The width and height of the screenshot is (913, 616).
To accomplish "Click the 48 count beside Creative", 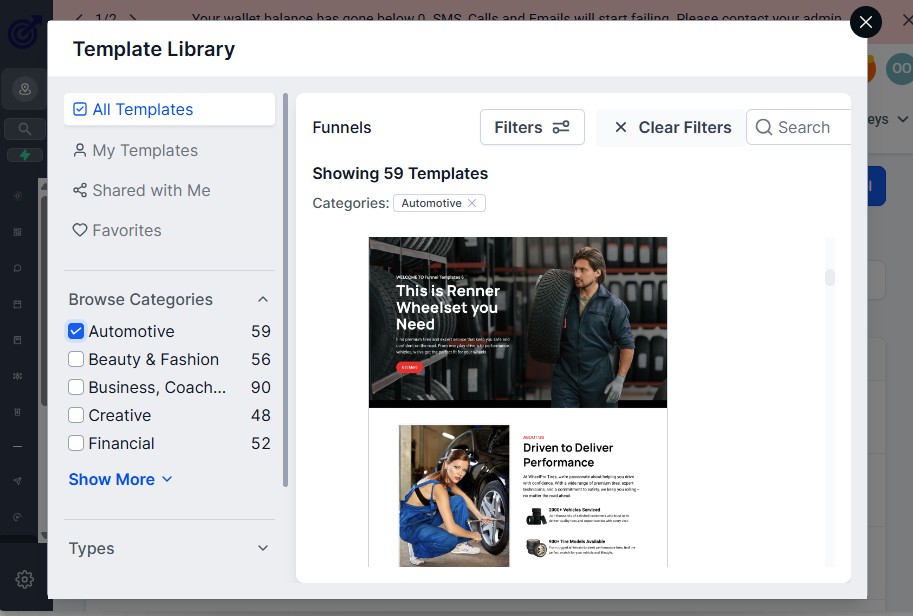I will click(261, 415).
